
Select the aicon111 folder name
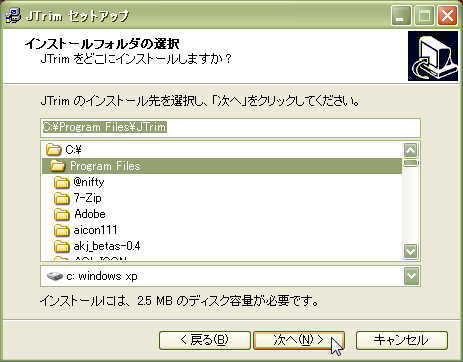(95, 230)
